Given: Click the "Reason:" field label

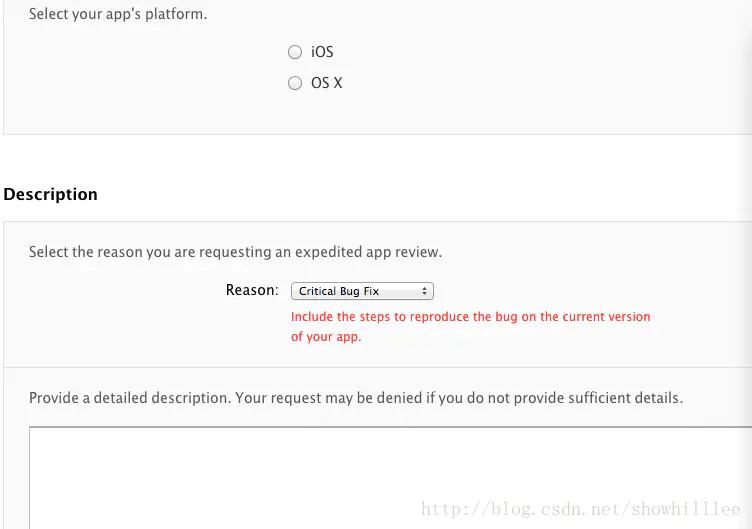Looking at the screenshot, I should point(252,290).
